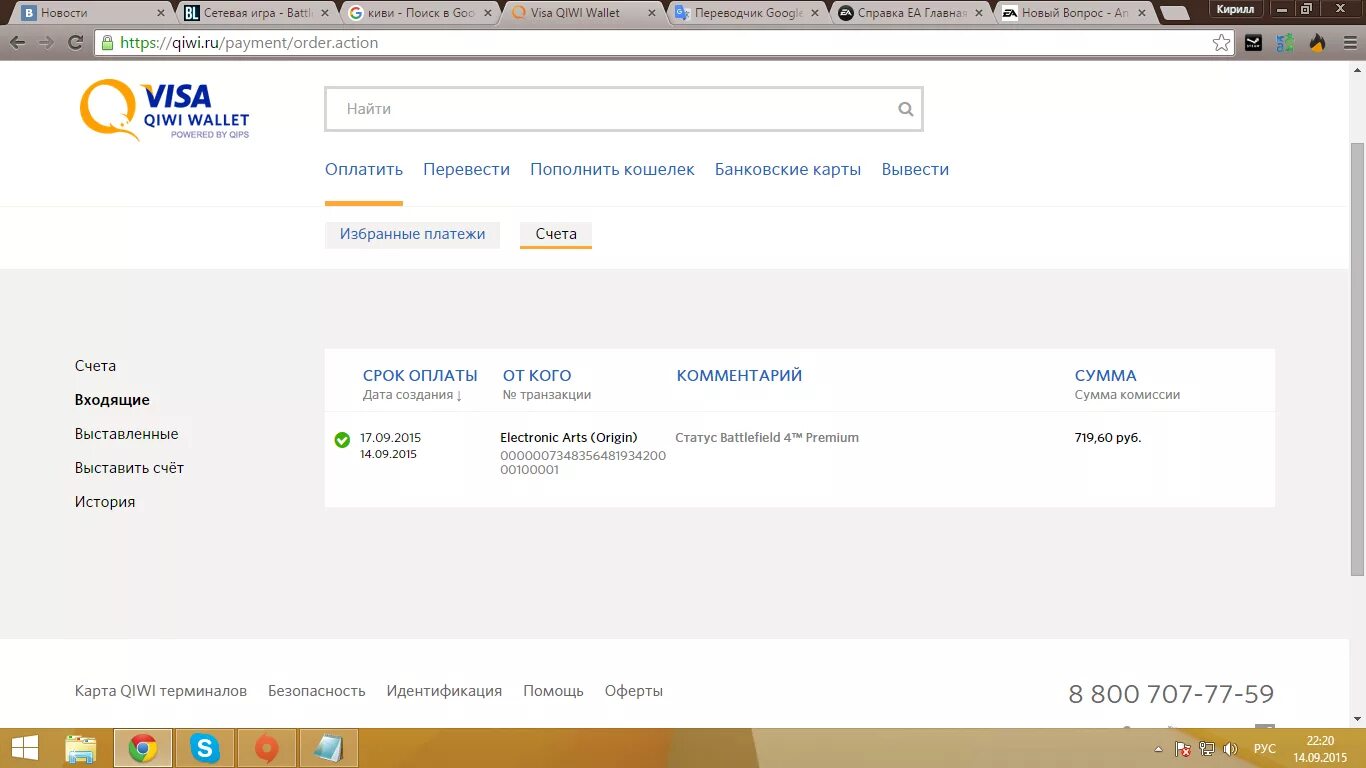Click the СУММА column header

1105,376
